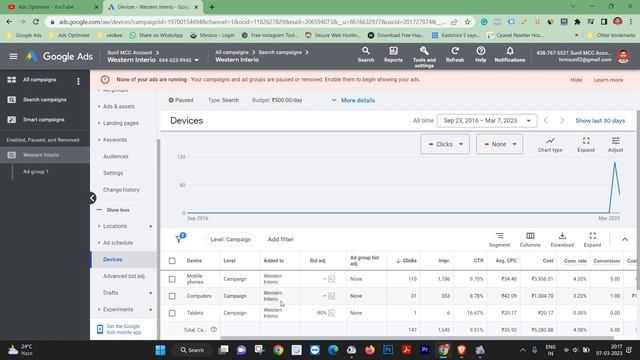Open the Windows Start menu
This screenshot has height=360, width=640.
160,350
